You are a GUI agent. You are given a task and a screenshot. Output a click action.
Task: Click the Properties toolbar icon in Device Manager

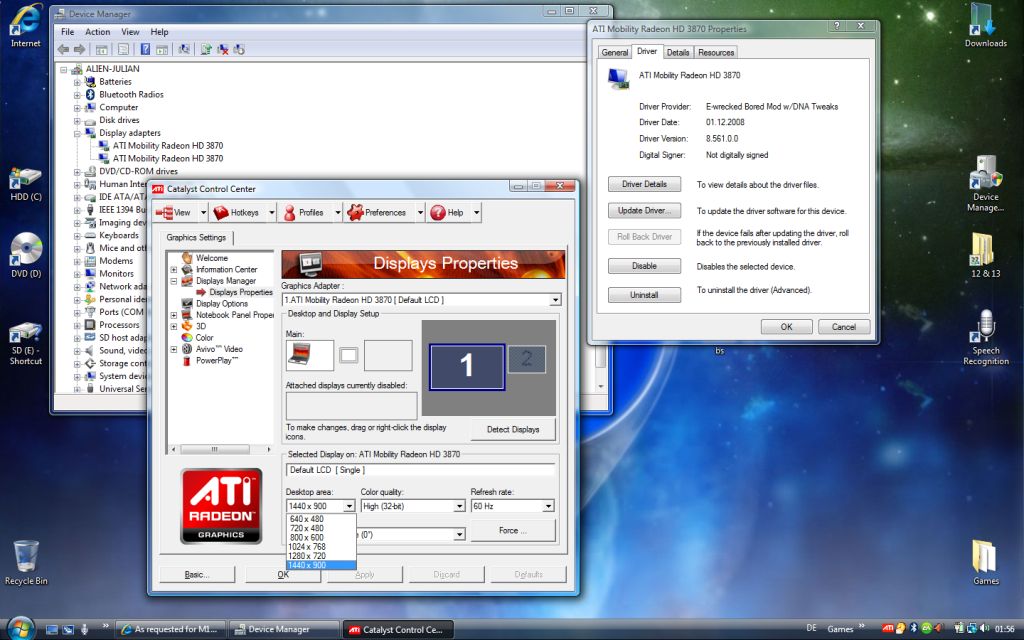click(x=123, y=50)
